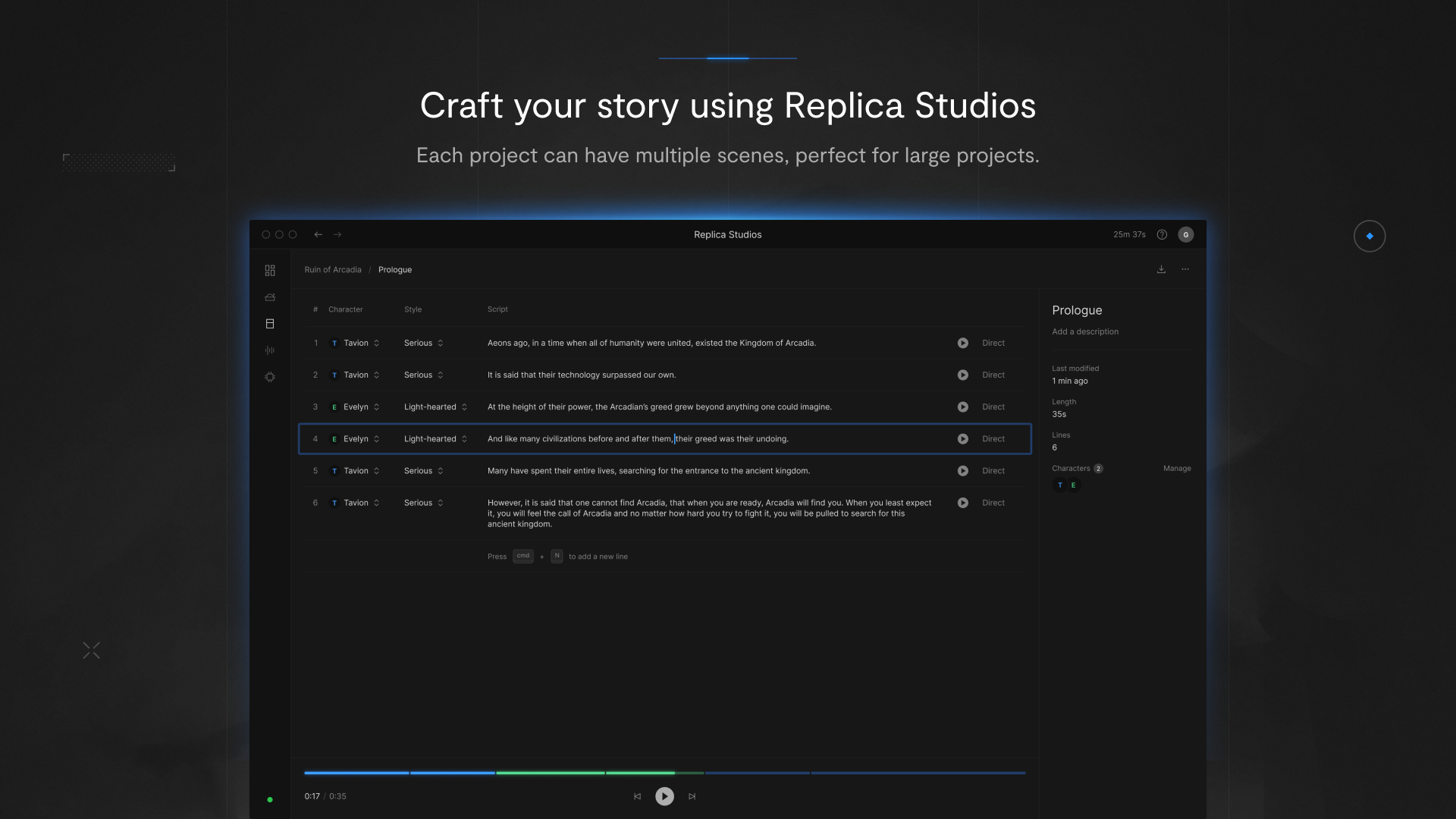This screenshot has height=819, width=1456.
Task: Open the user avatar G
Action: click(1186, 235)
